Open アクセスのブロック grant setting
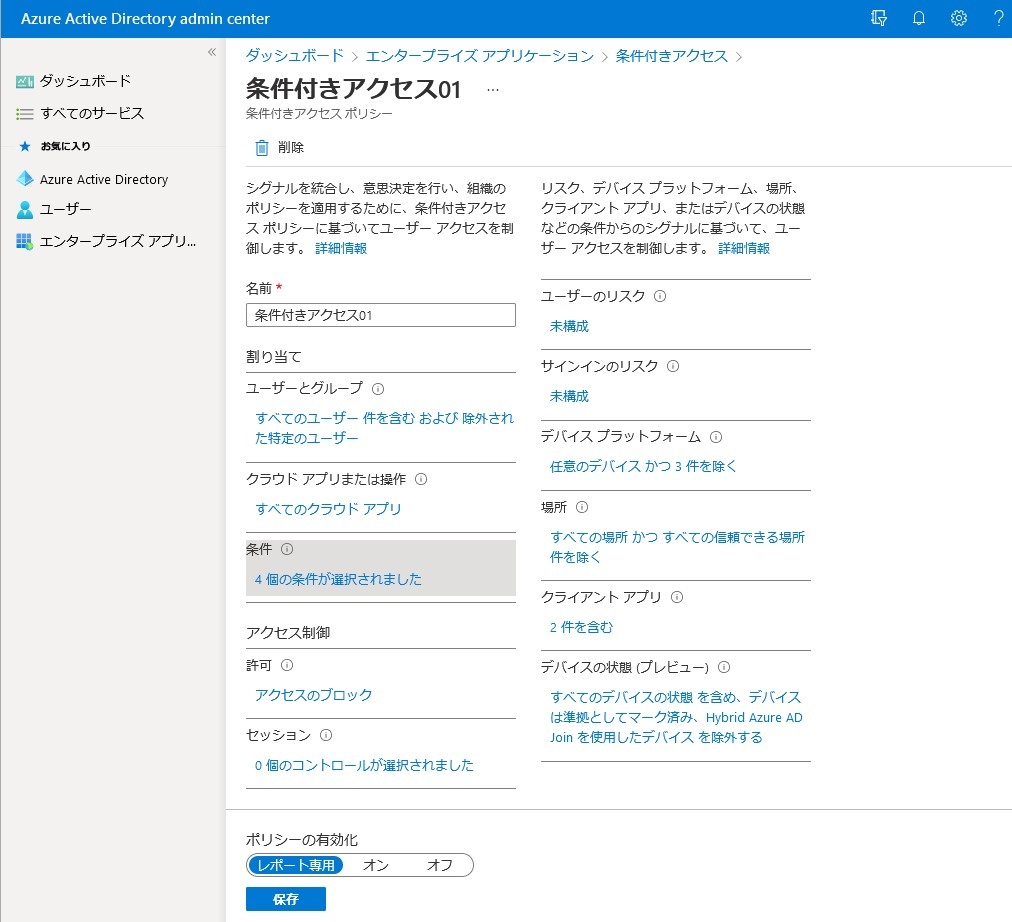 pos(314,696)
